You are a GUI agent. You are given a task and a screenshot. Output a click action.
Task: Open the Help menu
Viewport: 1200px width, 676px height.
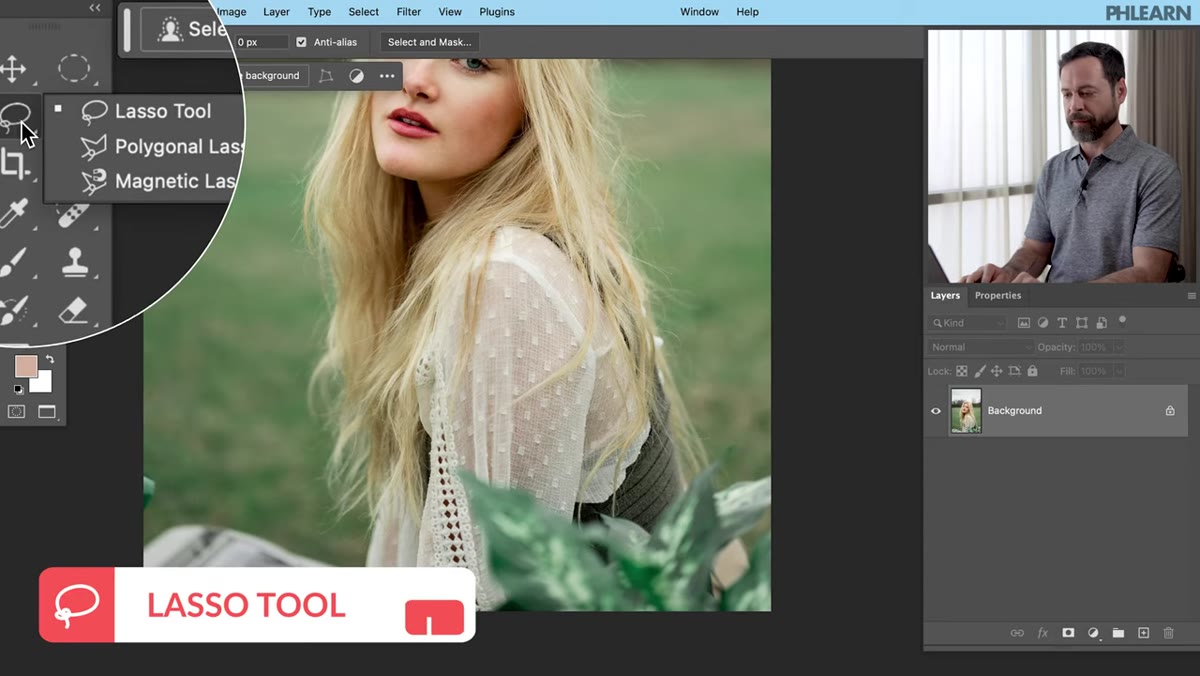747,12
